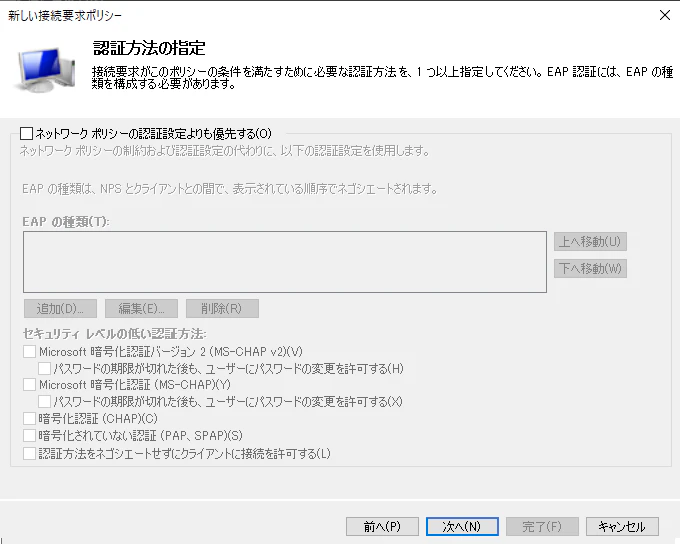The height and width of the screenshot is (544, 680).
Task: Click the 削除(R) button
Action: click(x=222, y=308)
